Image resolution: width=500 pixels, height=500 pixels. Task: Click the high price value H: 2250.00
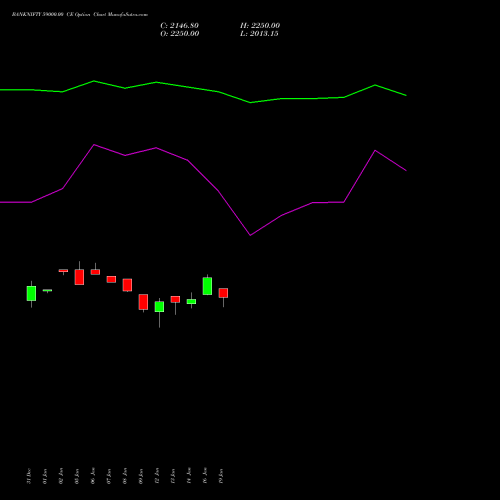point(260,26)
